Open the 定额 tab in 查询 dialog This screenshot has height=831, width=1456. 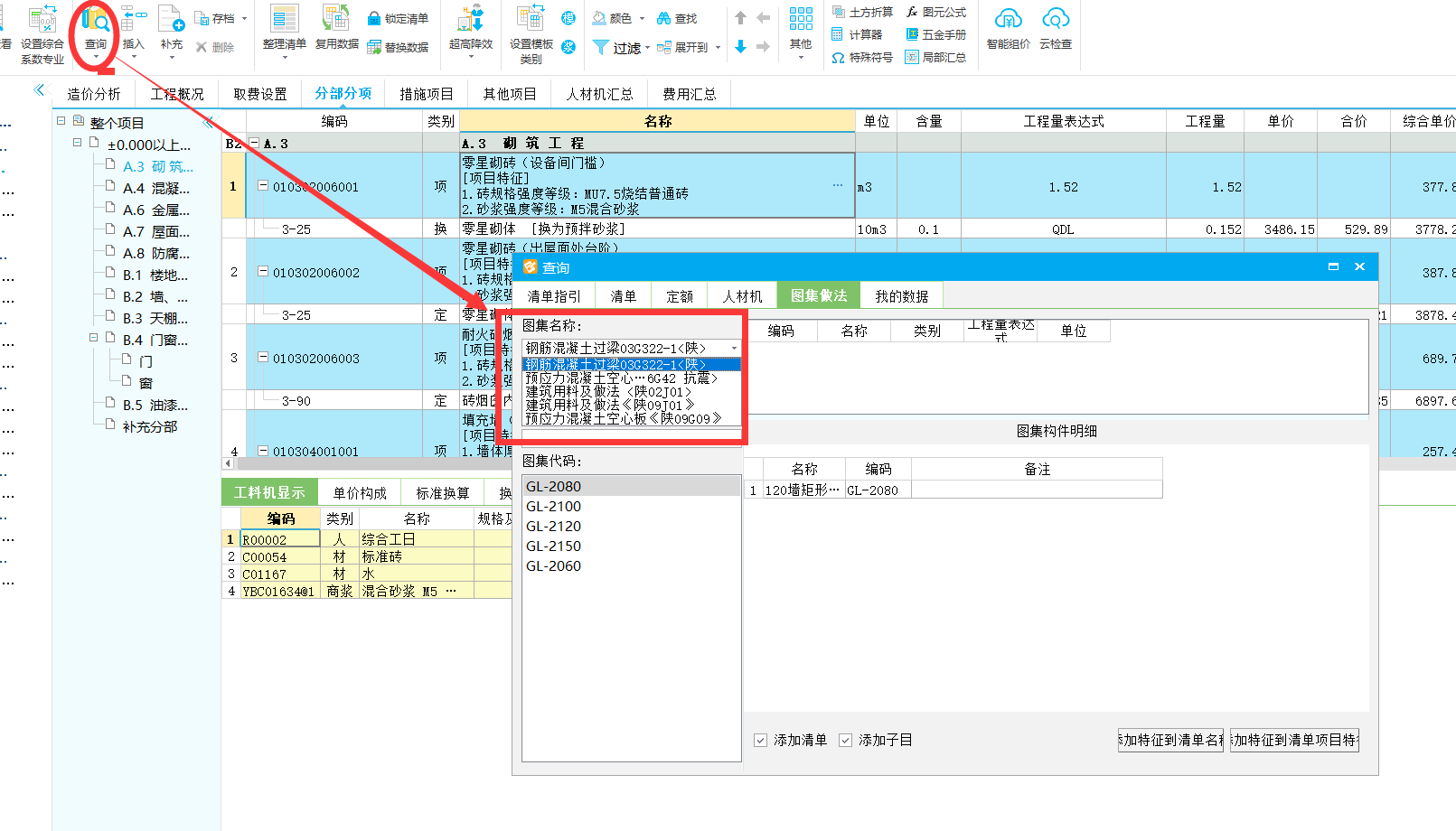[680, 296]
